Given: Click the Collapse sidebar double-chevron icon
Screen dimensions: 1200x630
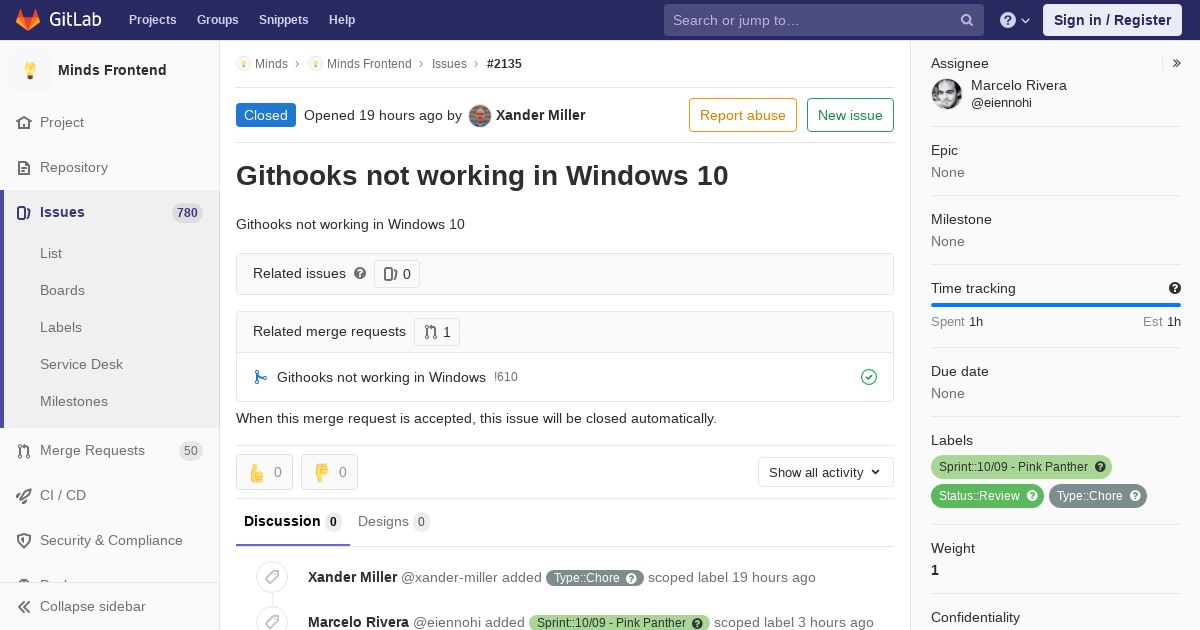Looking at the screenshot, I should (24, 606).
